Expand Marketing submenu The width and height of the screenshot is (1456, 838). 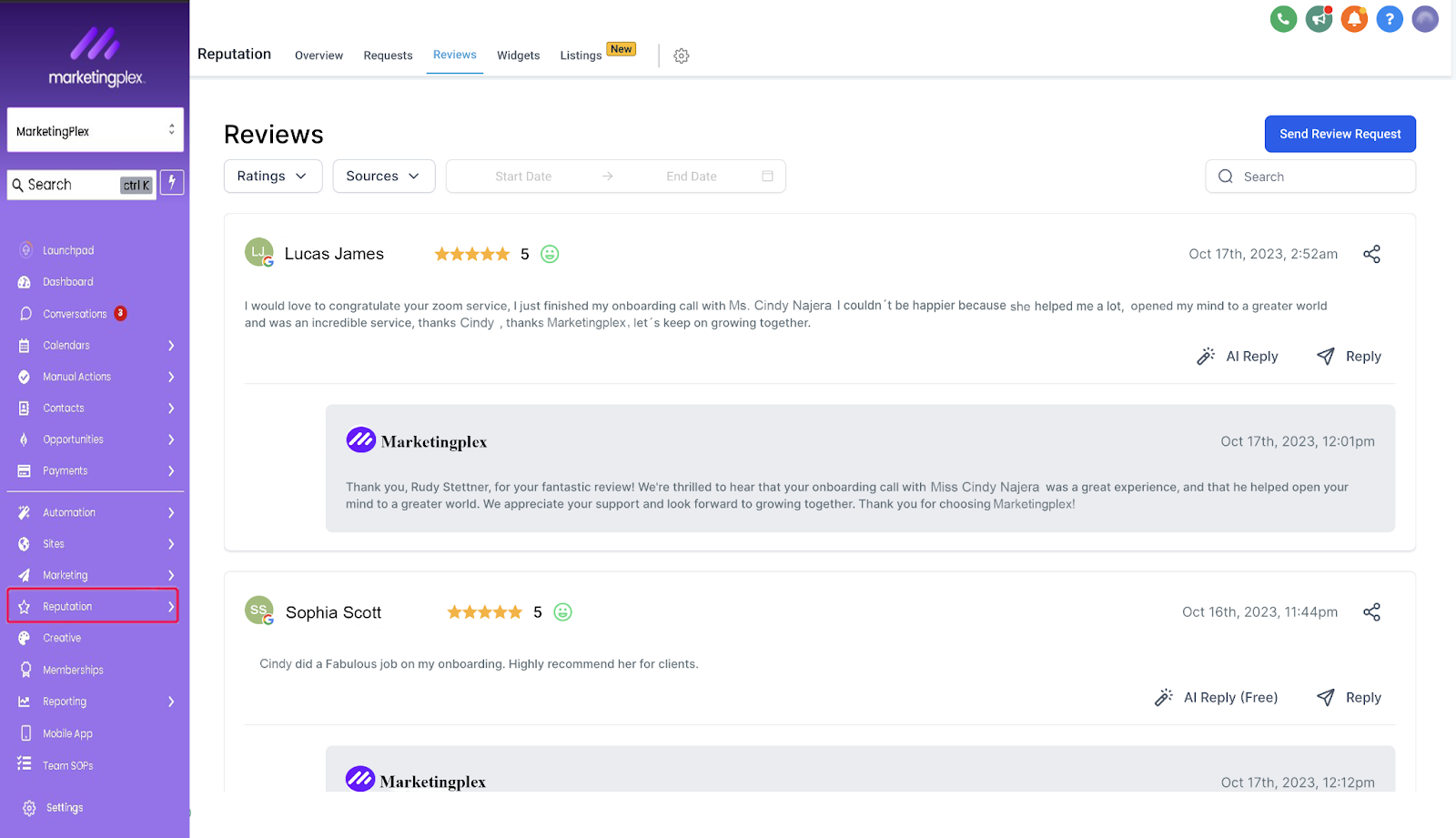coord(171,575)
